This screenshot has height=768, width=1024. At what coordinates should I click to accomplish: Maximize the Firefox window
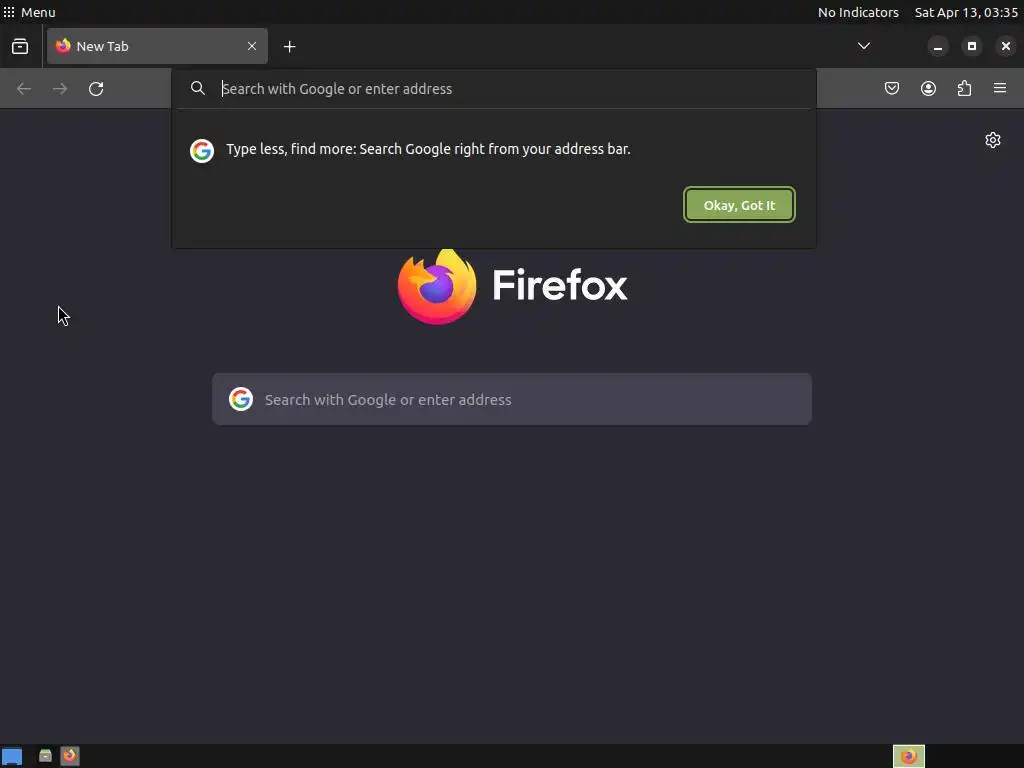[972, 46]
